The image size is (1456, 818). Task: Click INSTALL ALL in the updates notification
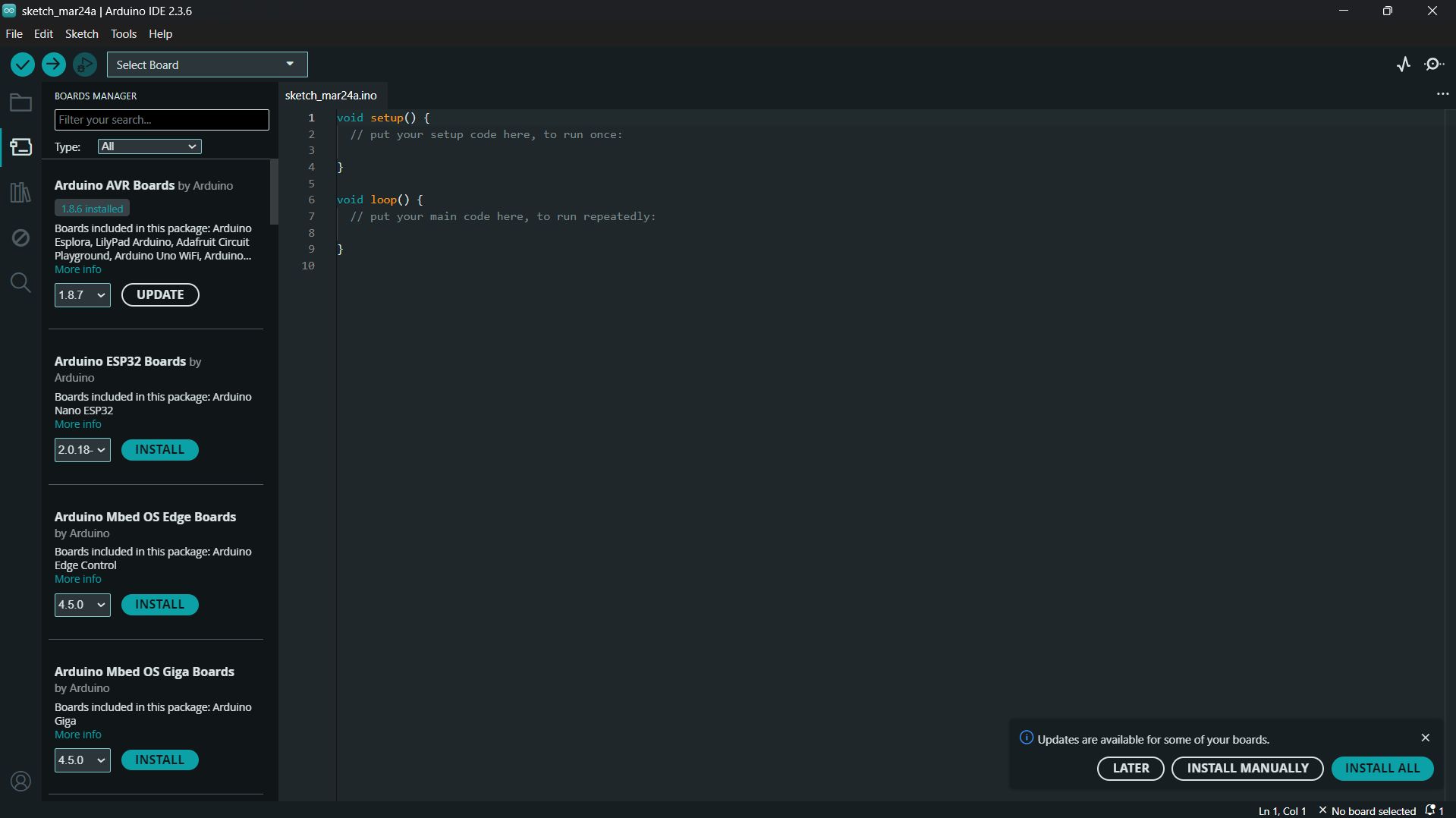(1382, 768)
